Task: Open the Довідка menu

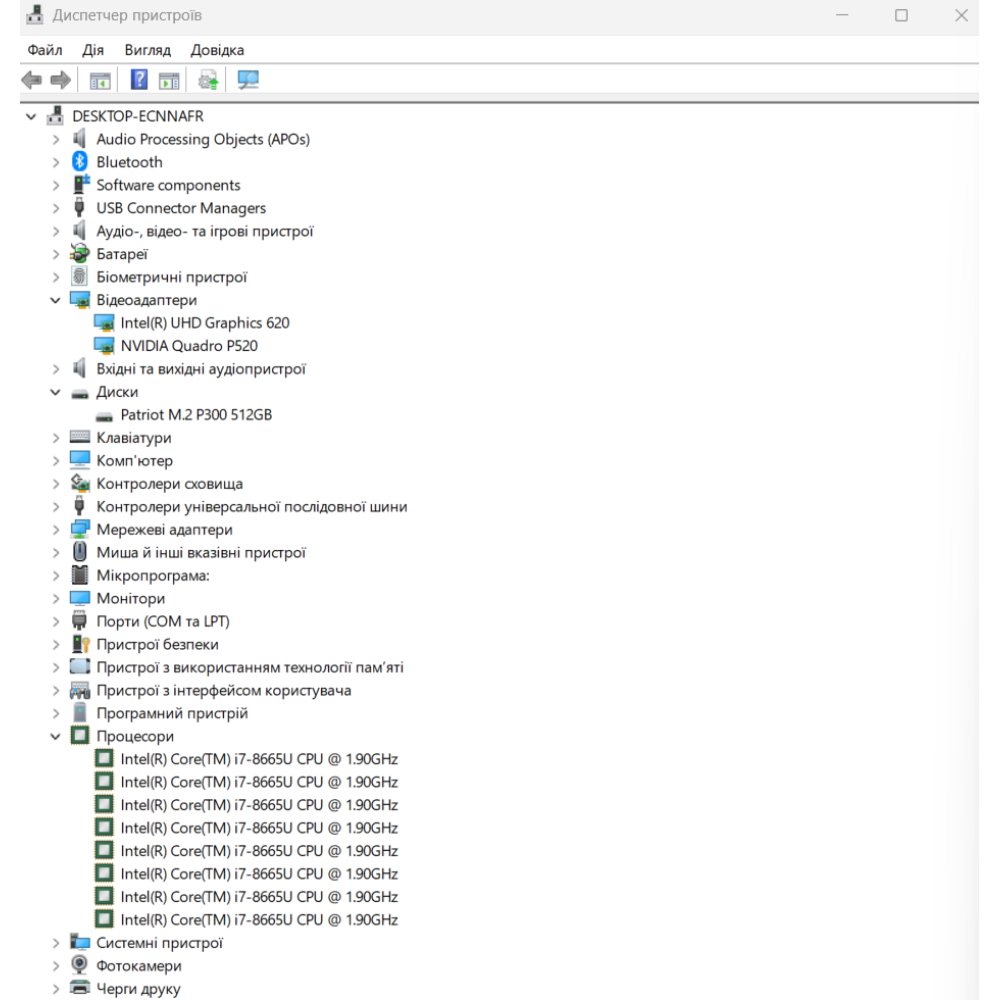Action: coord(217,50)
